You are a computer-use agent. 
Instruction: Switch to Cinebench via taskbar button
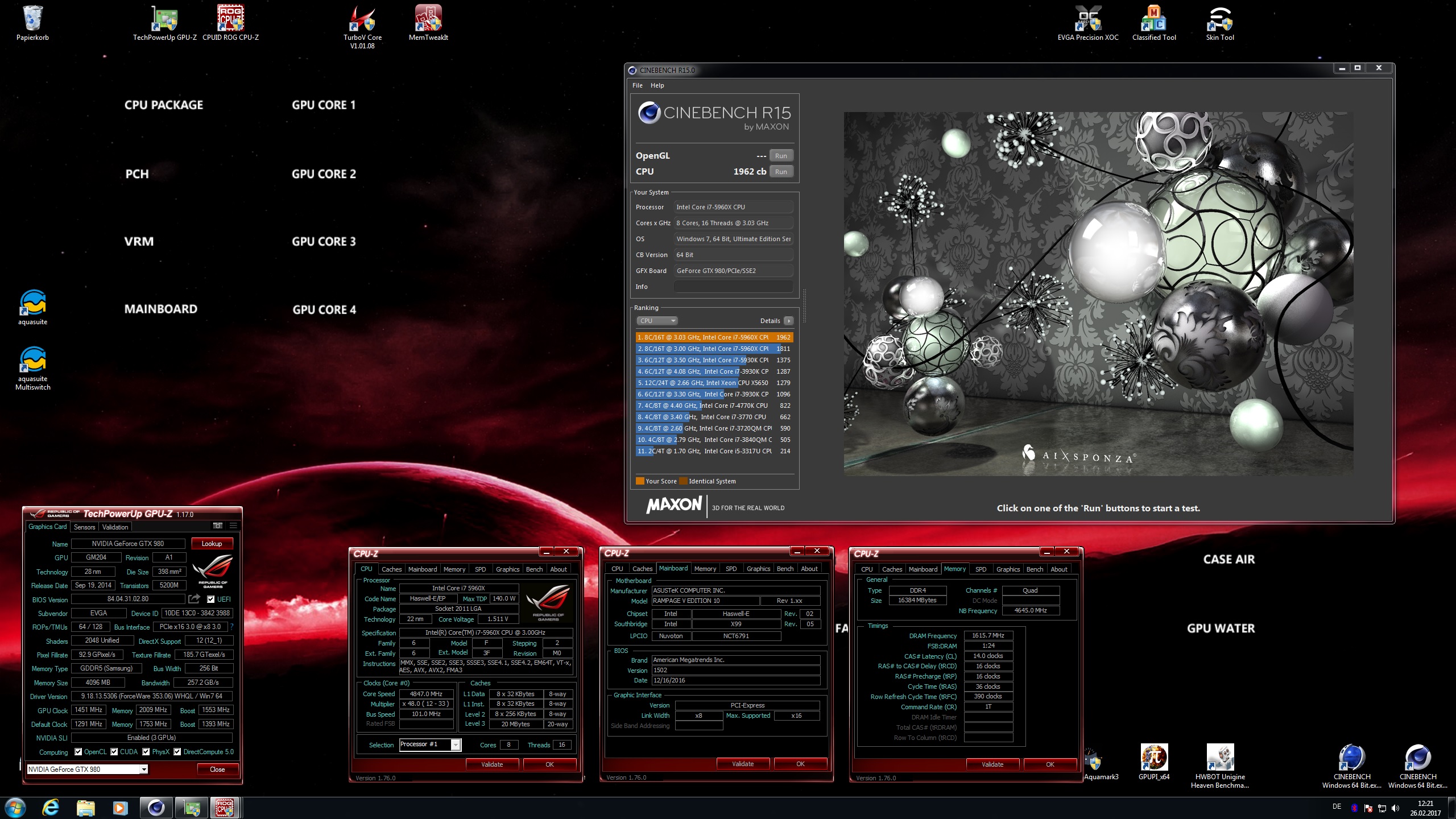pyautogui.click(x=156, y=808)
